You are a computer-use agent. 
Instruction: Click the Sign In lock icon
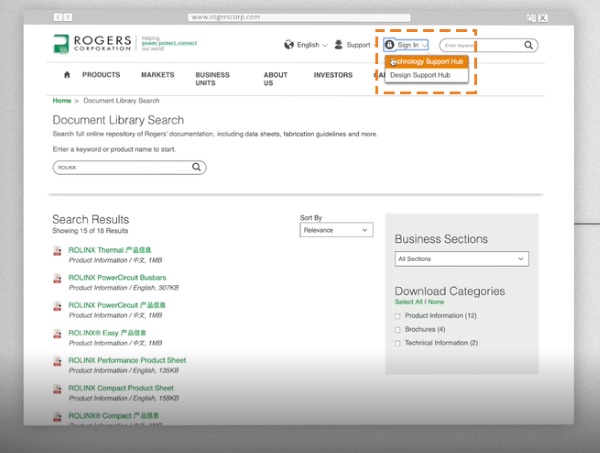pos(389,45)
